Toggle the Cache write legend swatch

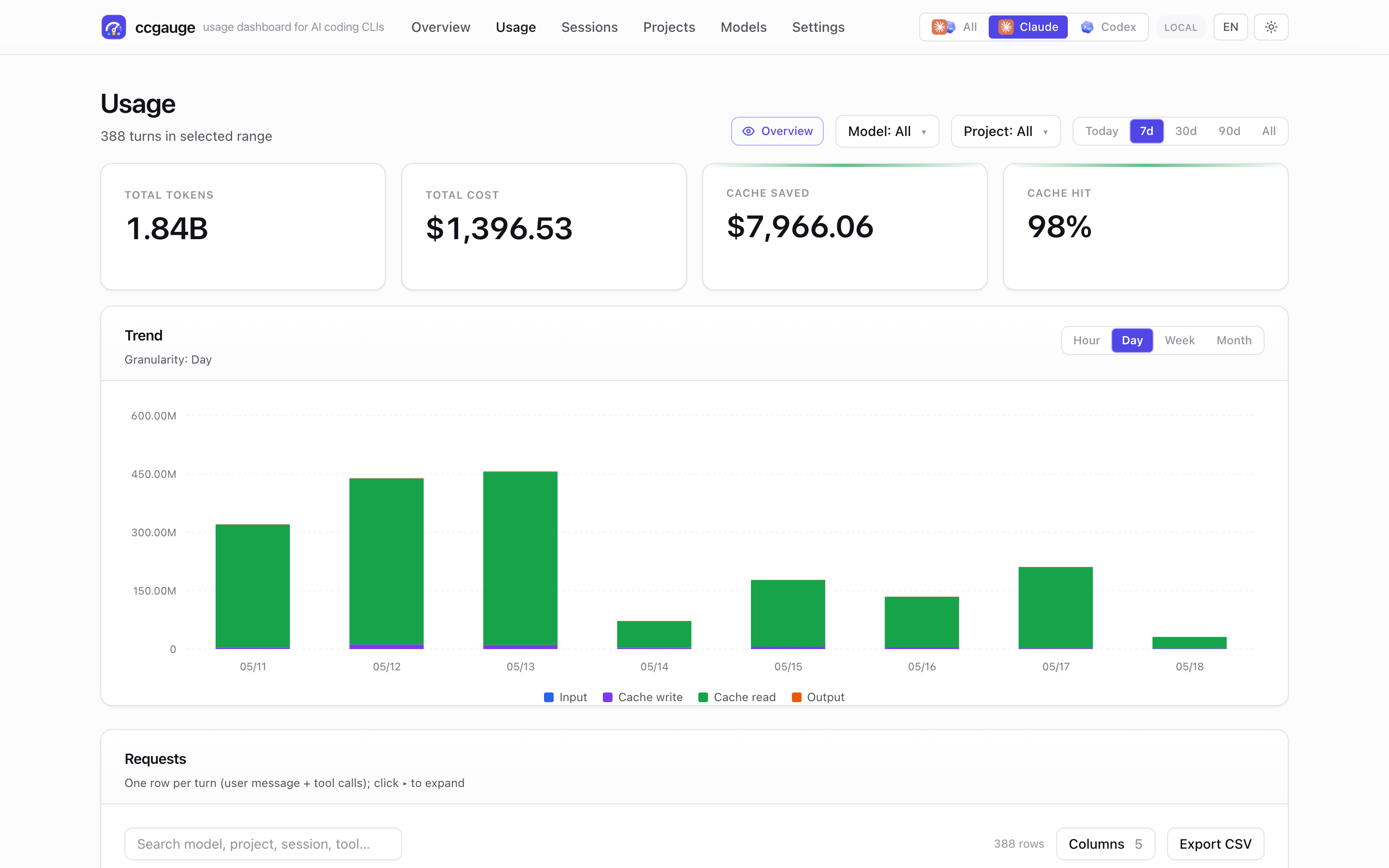point(607,697)
